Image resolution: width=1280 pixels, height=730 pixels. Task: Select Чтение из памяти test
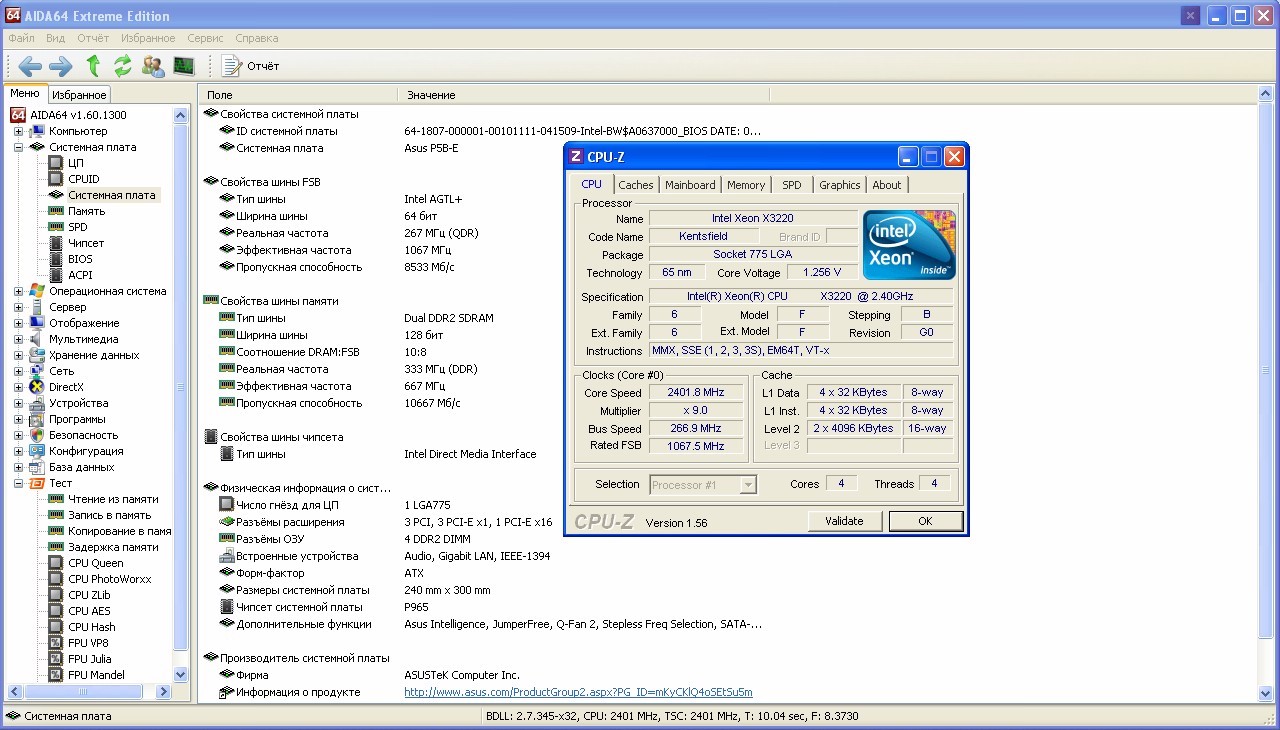coord(113,499)
